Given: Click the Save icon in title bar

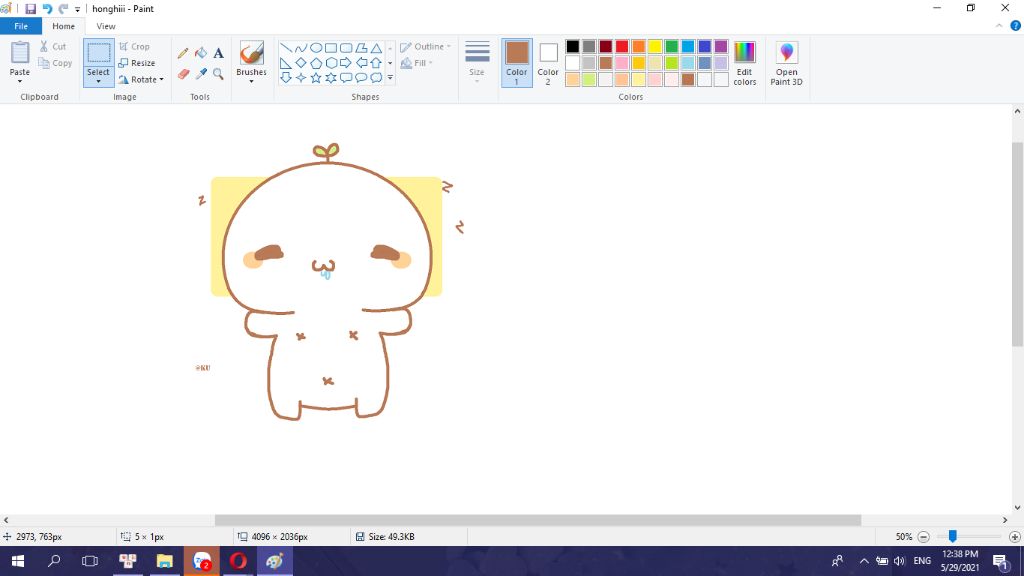Looking at the screenshot, I should click(x=30, y=8).
